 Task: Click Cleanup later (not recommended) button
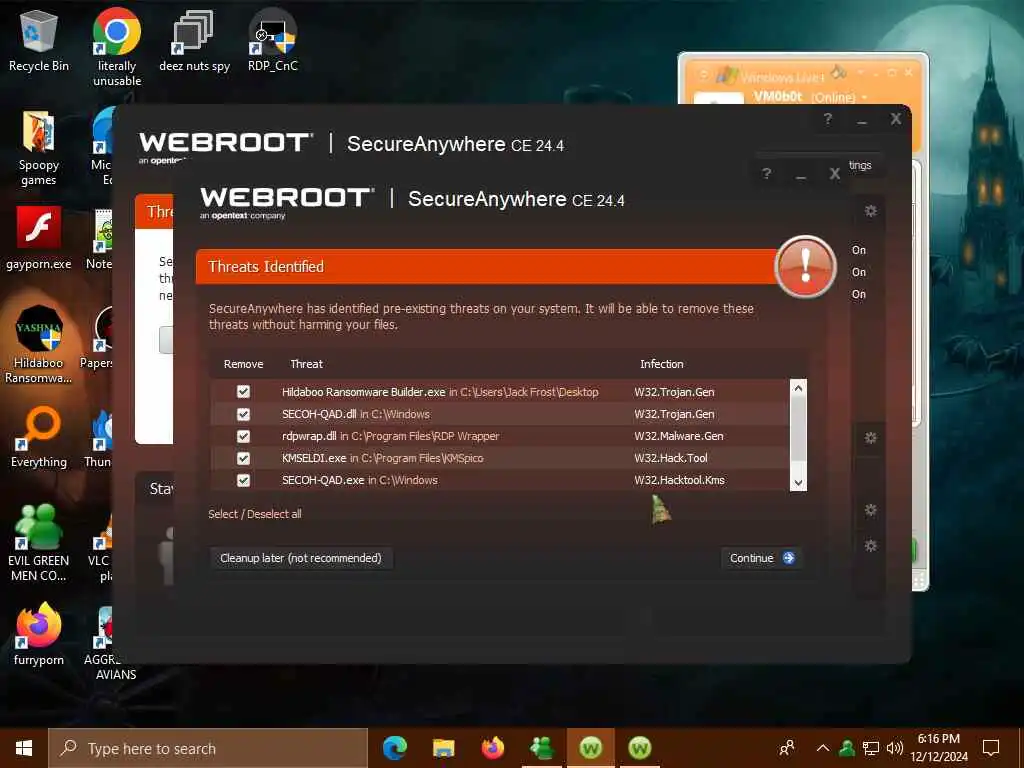[x=300, y=558]
